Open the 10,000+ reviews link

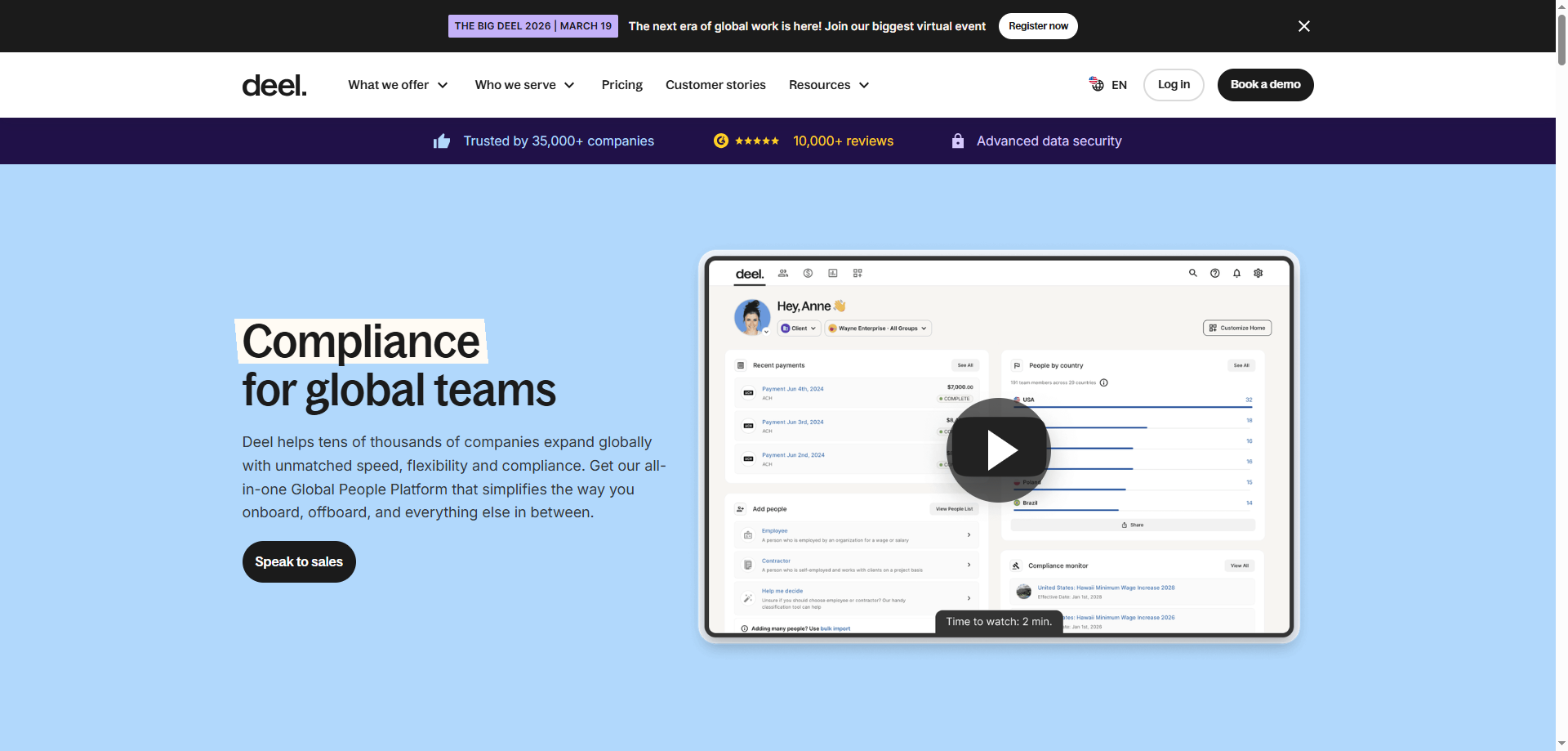pyautogui.click(x=843, y=141)
